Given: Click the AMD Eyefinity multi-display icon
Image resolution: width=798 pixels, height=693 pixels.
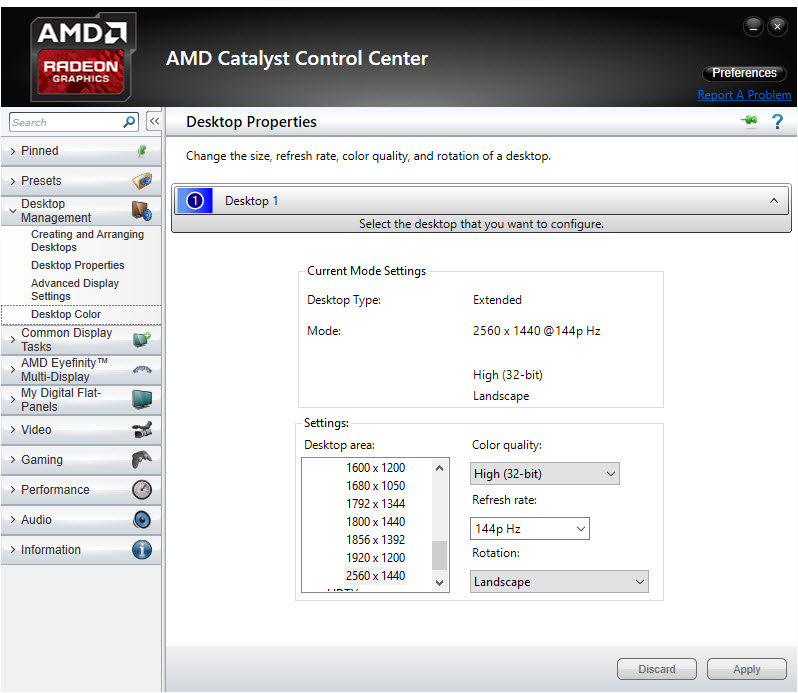Looking at the screenshot, I should coord(142,370).
